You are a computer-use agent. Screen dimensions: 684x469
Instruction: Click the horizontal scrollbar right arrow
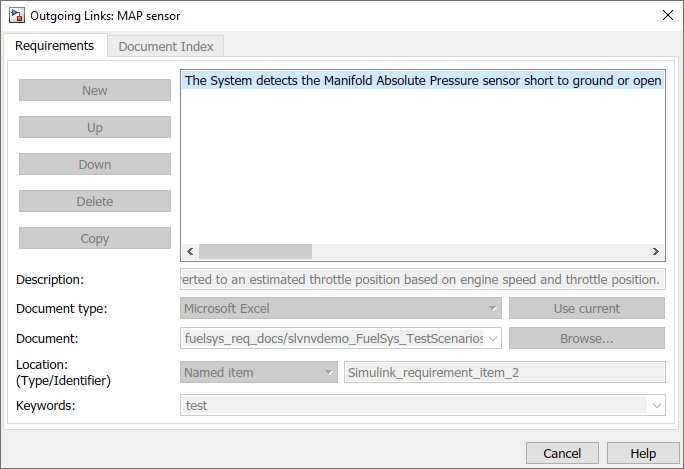656,252
